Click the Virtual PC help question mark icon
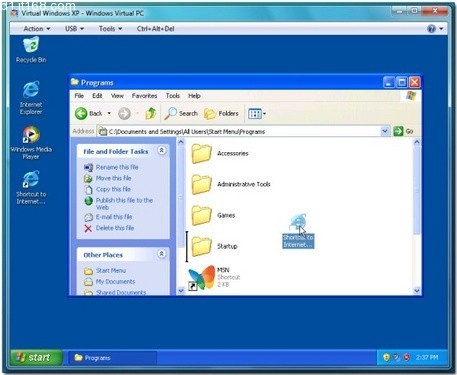This screenshot has height=375, width=457. [431, 29]
